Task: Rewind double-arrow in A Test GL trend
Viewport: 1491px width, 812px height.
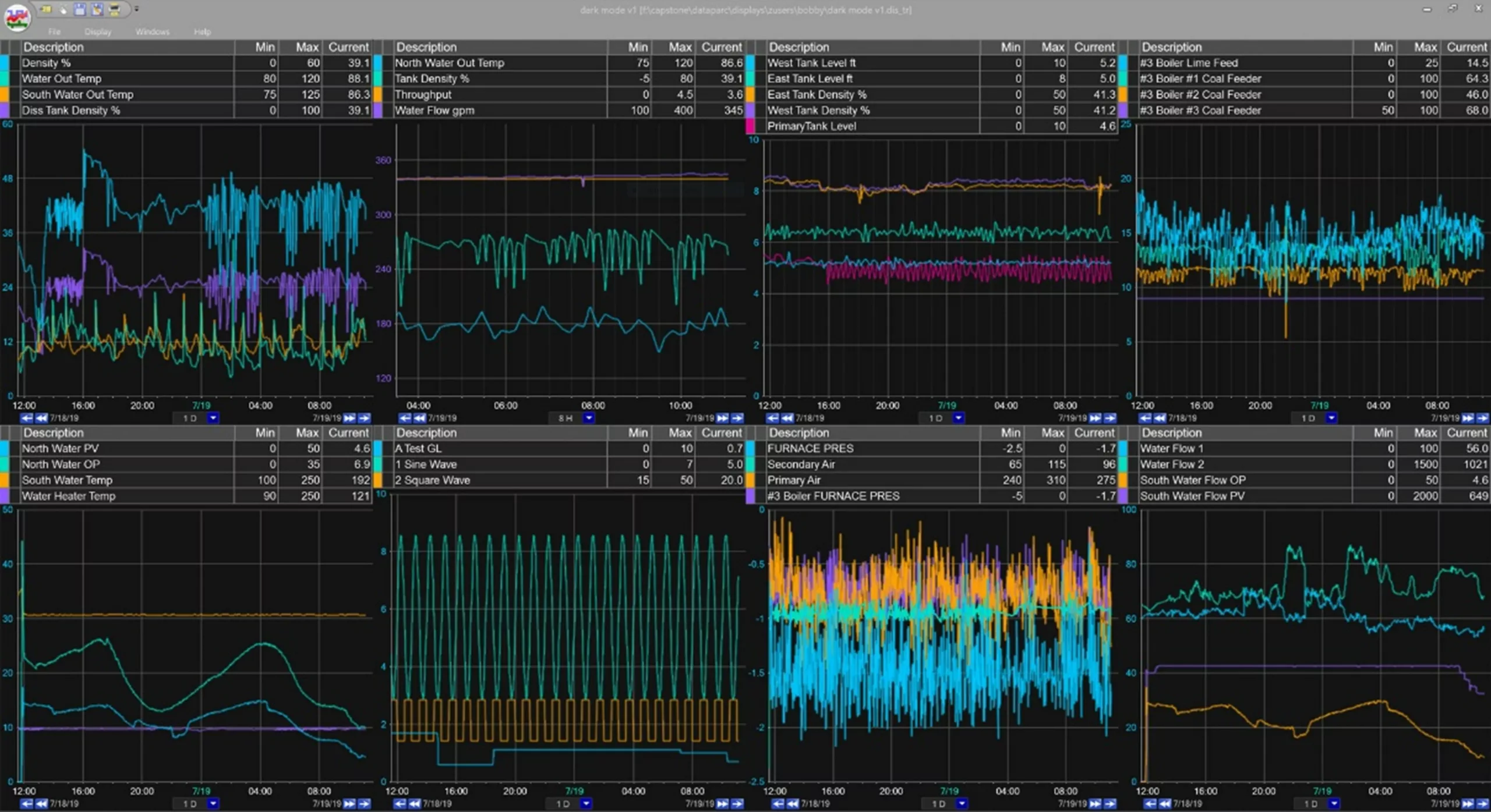Action: click(x=414, y=804)
